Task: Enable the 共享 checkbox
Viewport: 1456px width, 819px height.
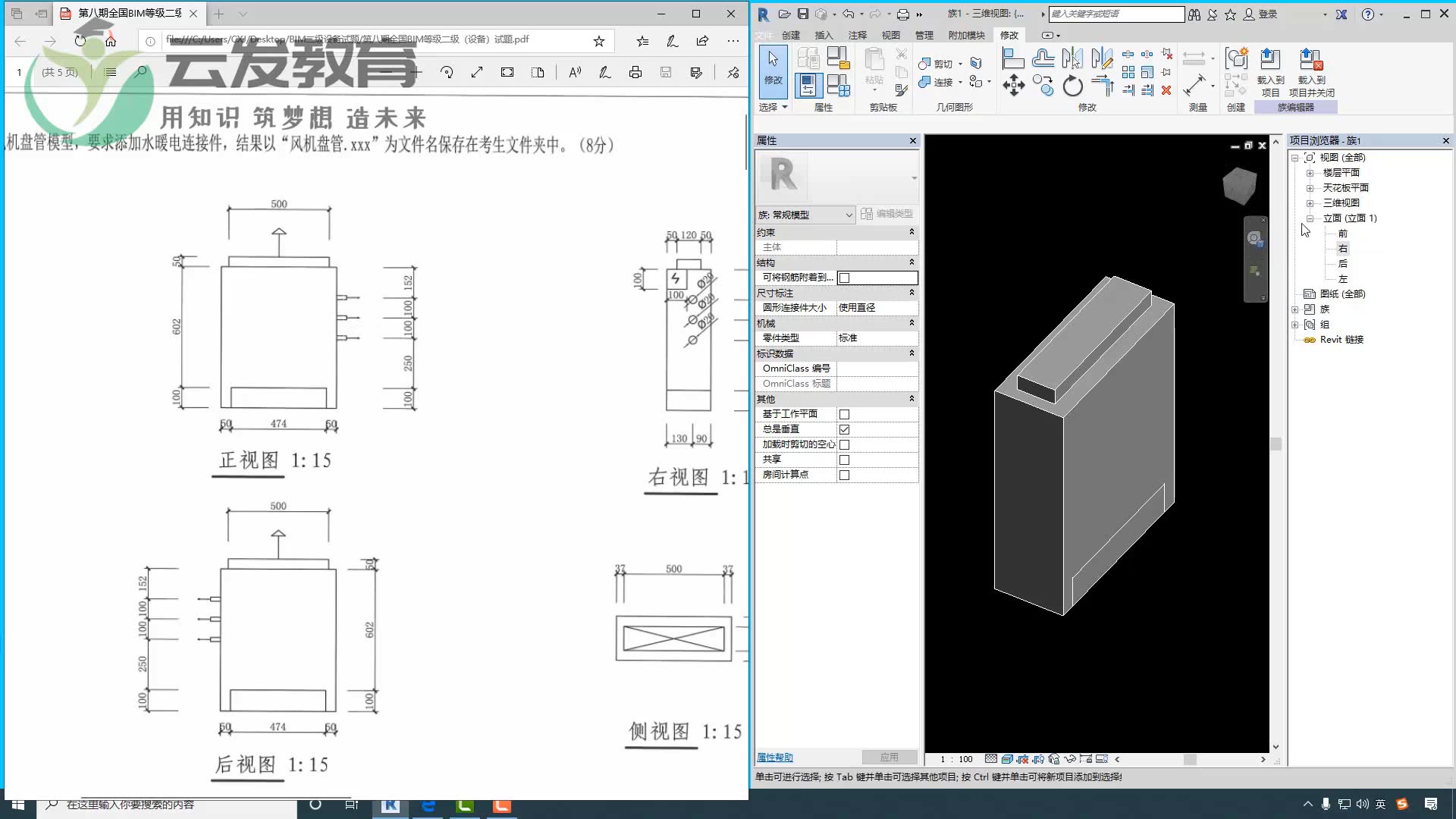Action: pyautogui.click(x=845, y=459)
